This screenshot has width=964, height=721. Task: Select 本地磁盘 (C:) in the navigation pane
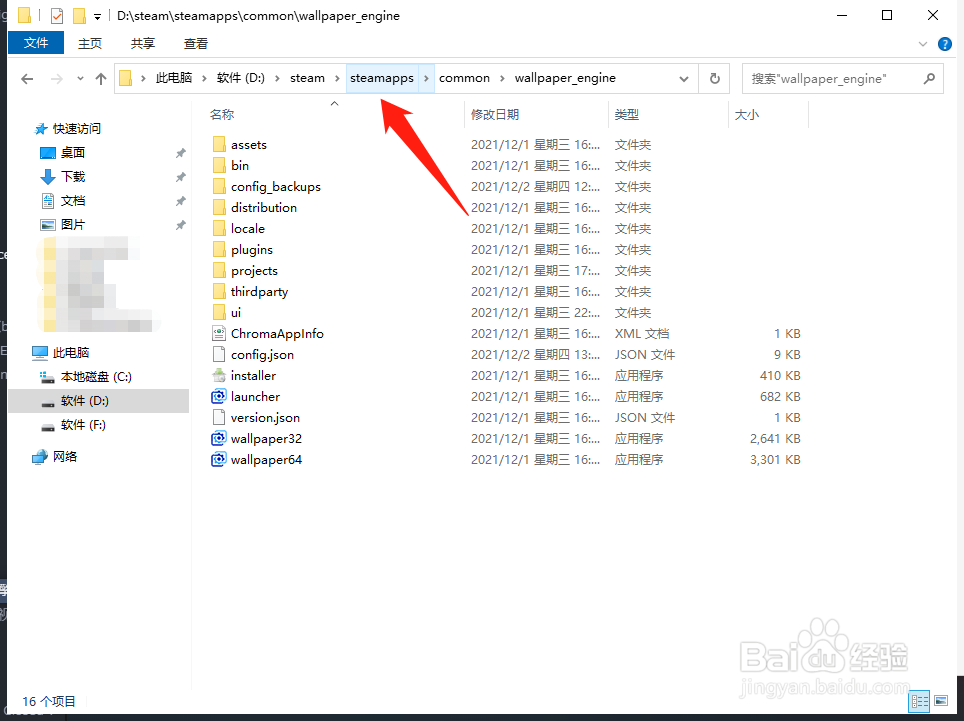pyautogui.click(x=96, y=377)
